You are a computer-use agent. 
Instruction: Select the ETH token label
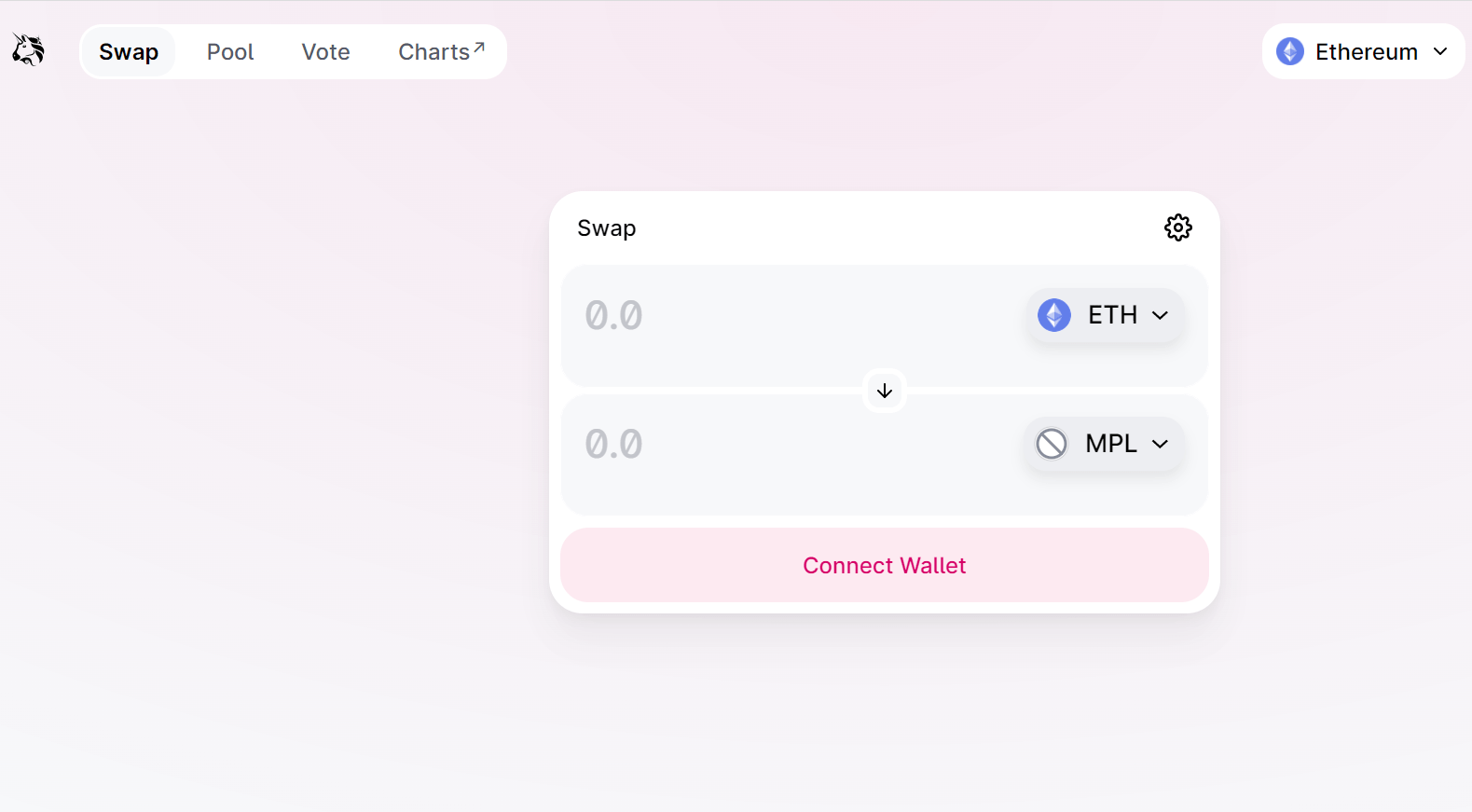1112,315
